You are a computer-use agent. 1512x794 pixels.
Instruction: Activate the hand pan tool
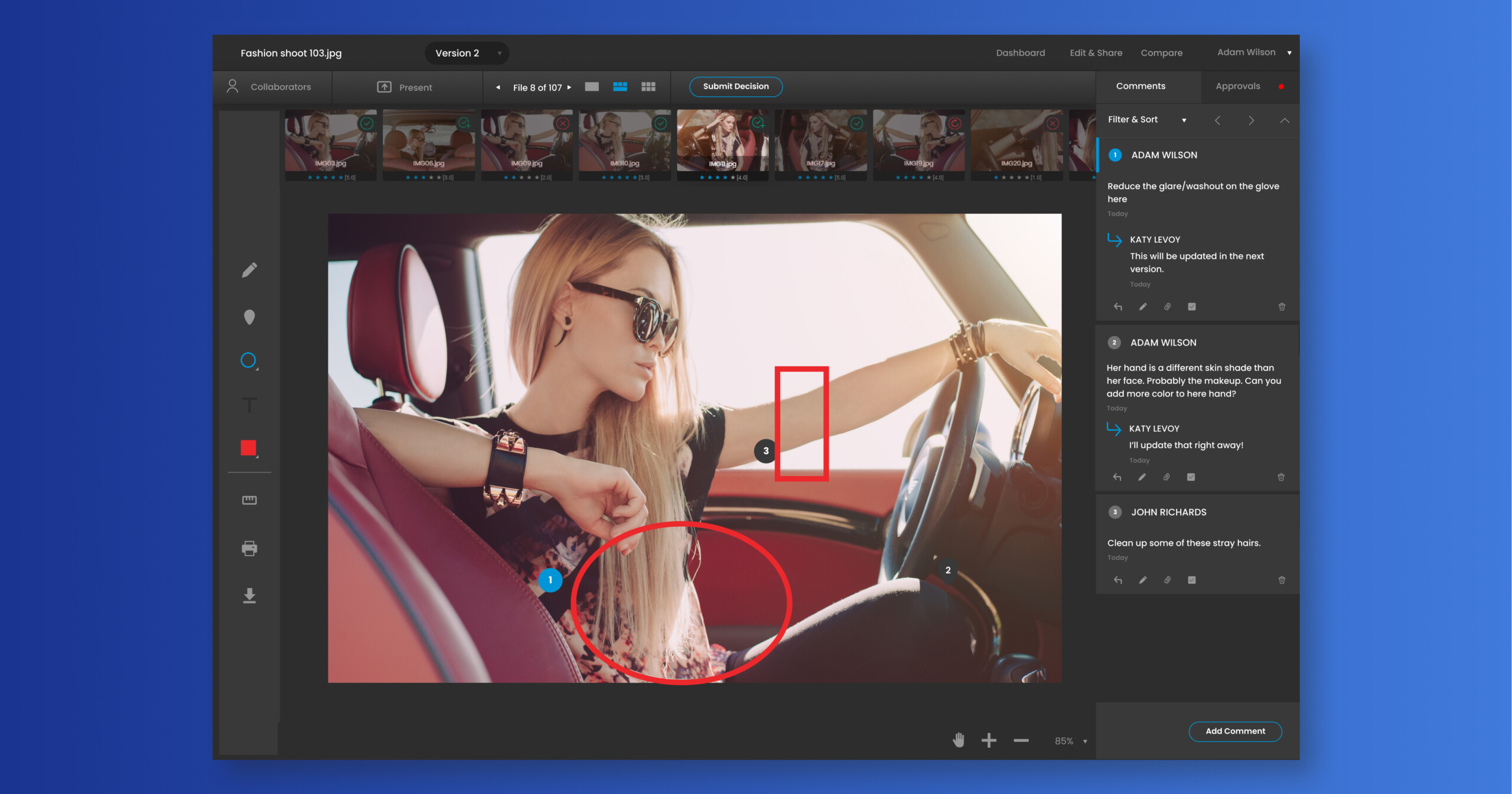(959, 740)
